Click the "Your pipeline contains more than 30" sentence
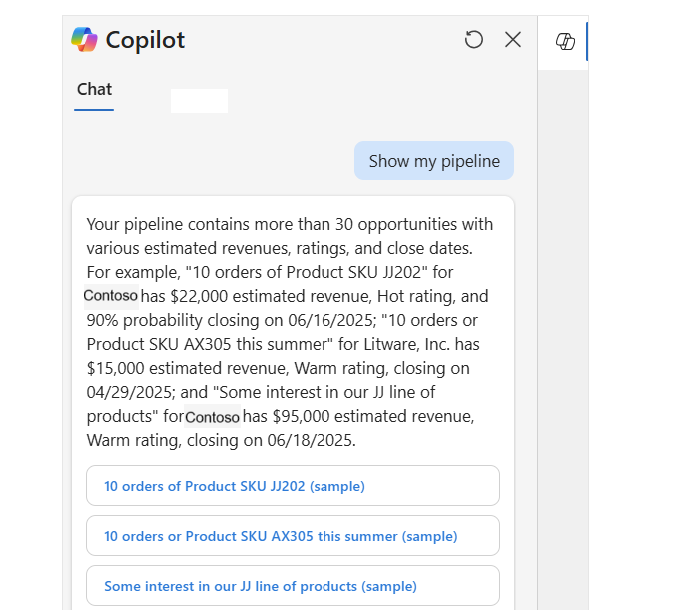This screenshot has height=610, width=692. [x=219, y=224]
